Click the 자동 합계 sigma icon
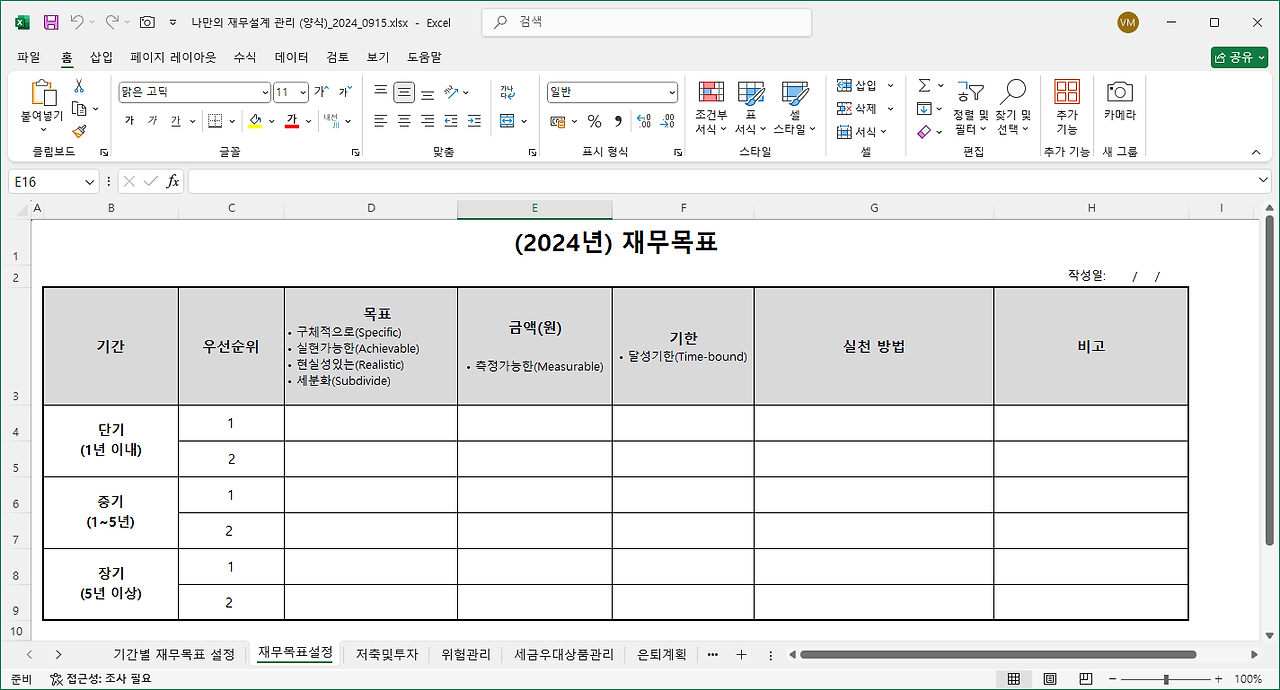1280x690 pixels. click(x=925, y=85)
